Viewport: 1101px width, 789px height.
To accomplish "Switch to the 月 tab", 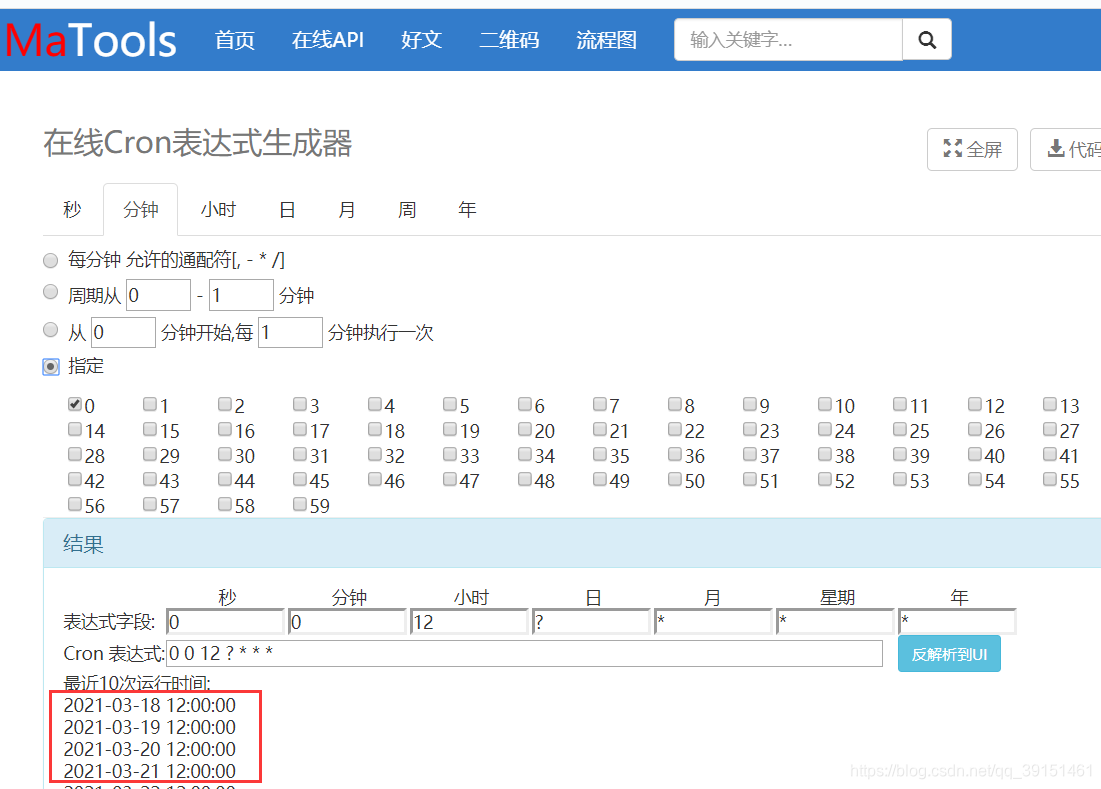I will [x=347, y=209].
